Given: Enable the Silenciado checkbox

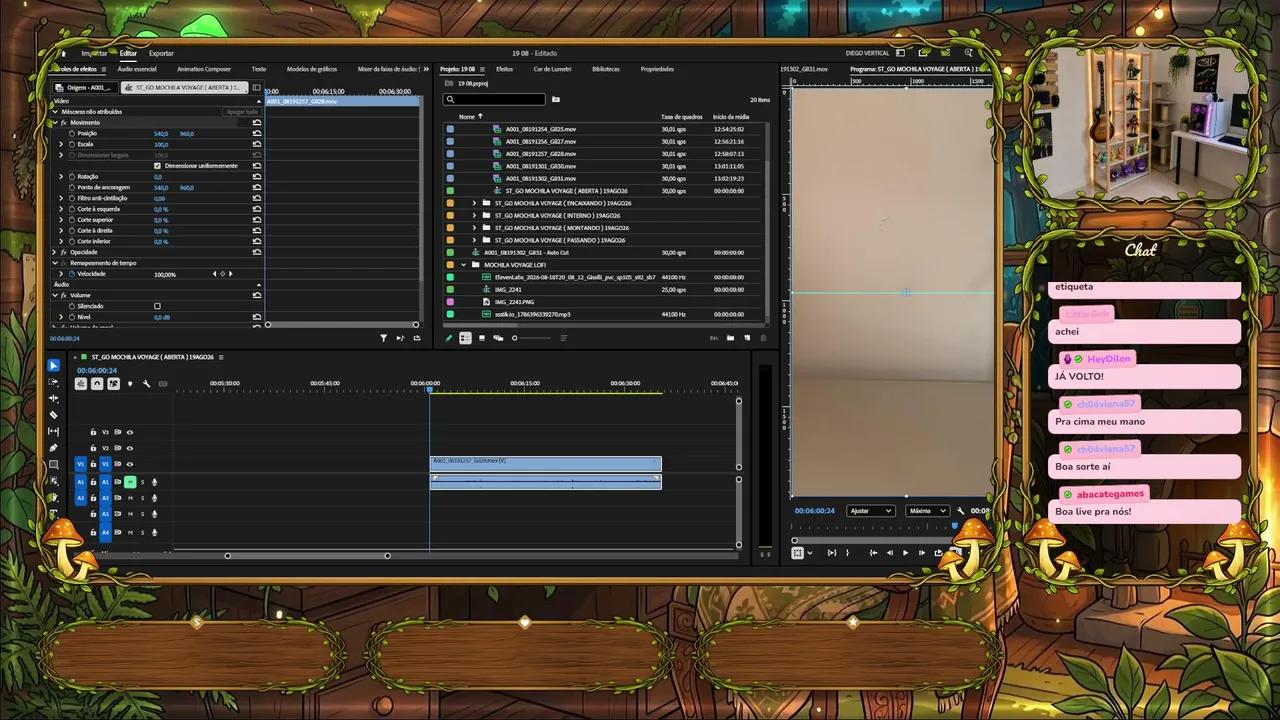Looking at the screenshot, I should click(x=157, y=306).
